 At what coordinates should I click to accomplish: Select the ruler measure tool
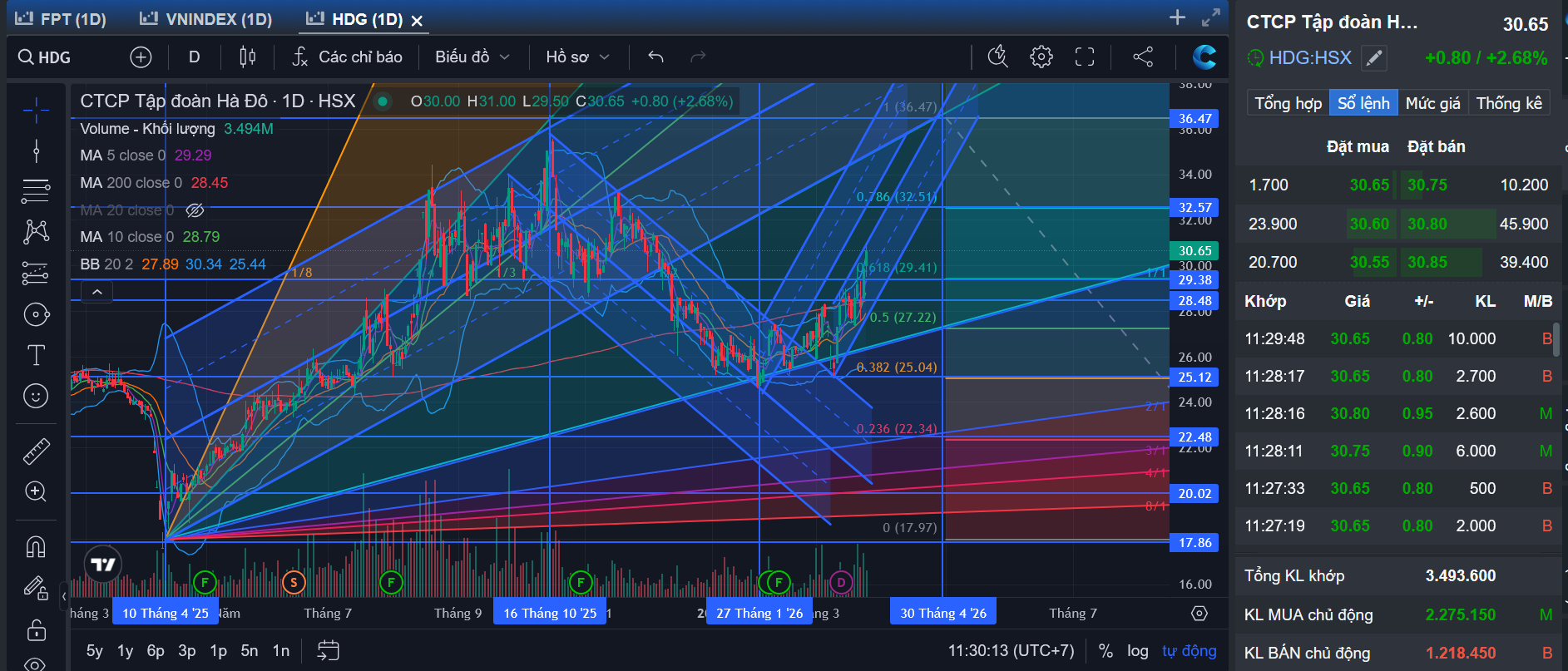click(x=36, y=451)
